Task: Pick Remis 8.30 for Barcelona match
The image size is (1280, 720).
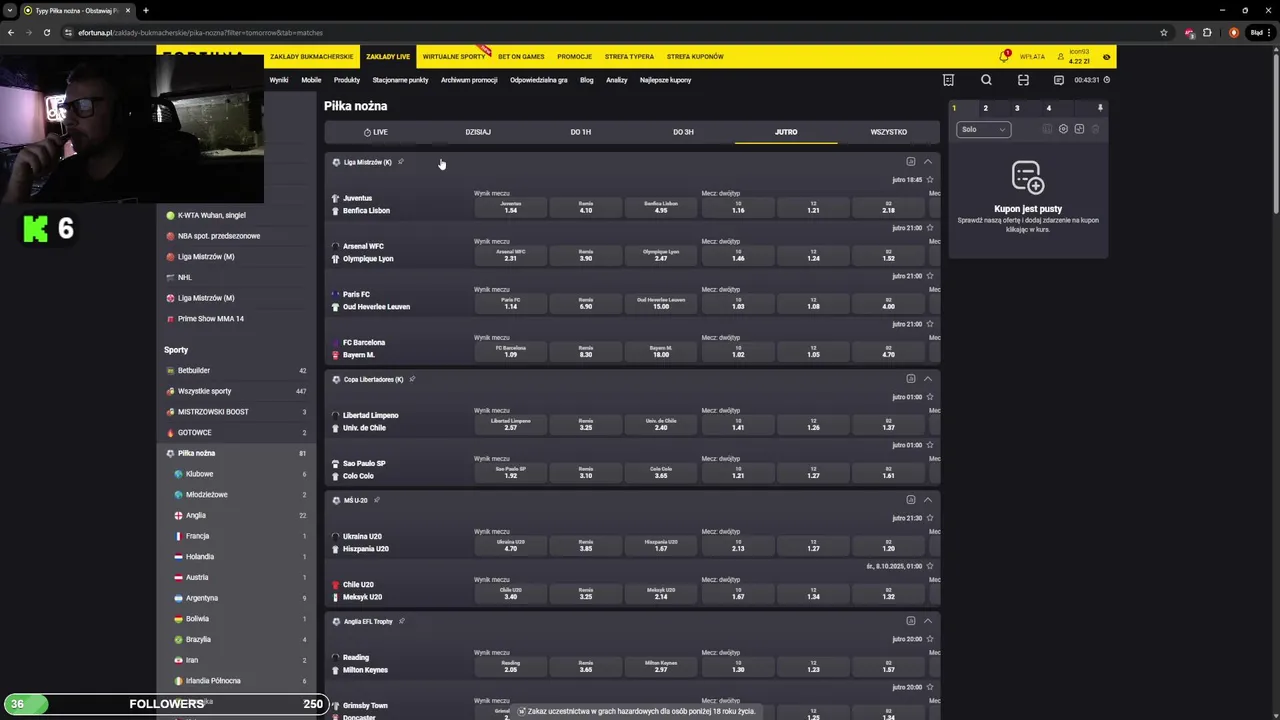Action: (586, 351)
